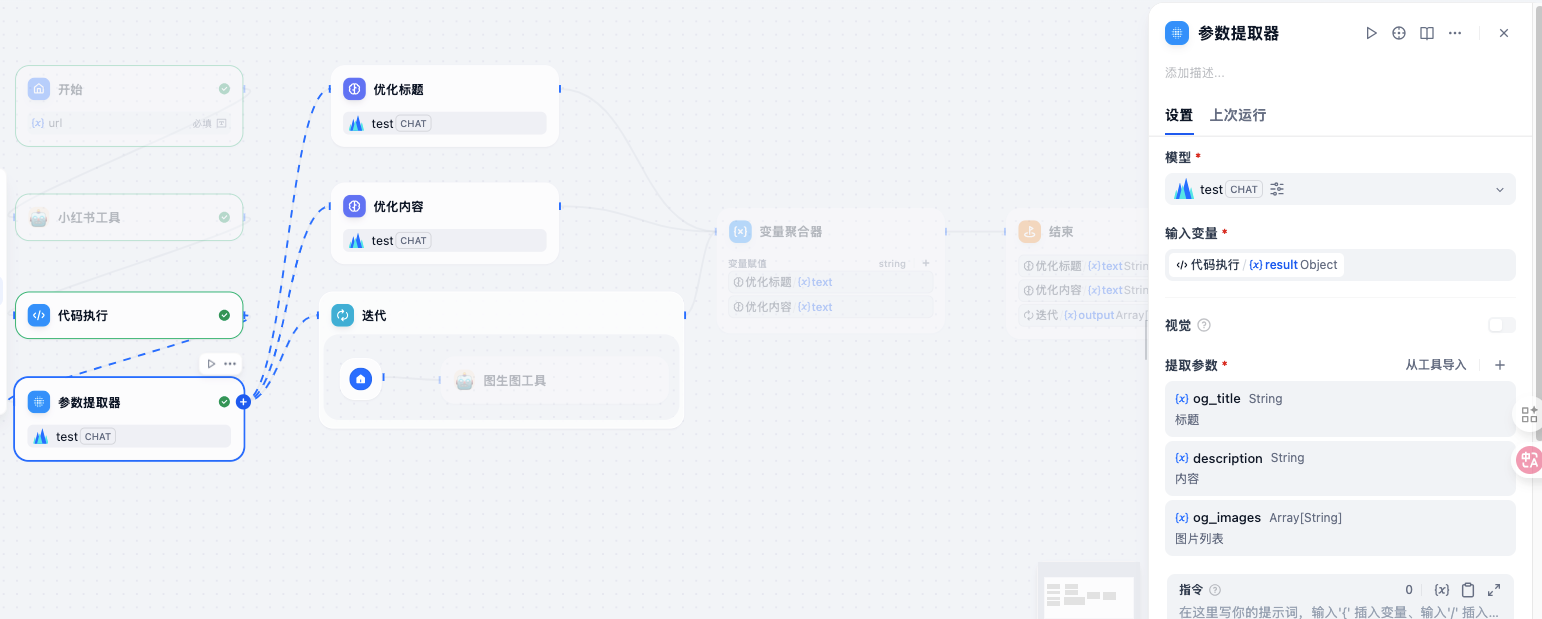The image size is (1542, 619).
Task: Toggle the 视觉 vision switch
Action: point(1501,325)
